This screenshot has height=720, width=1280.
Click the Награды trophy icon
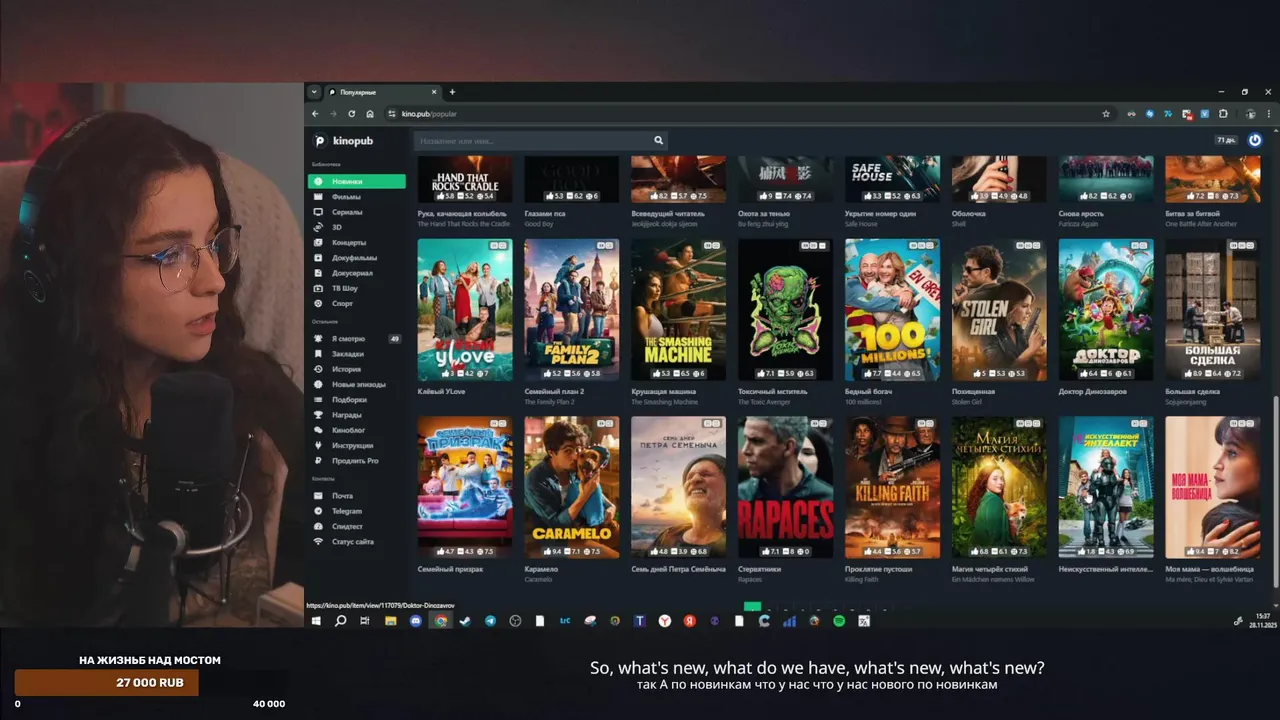pyautogui.click(x=319, y=415)
